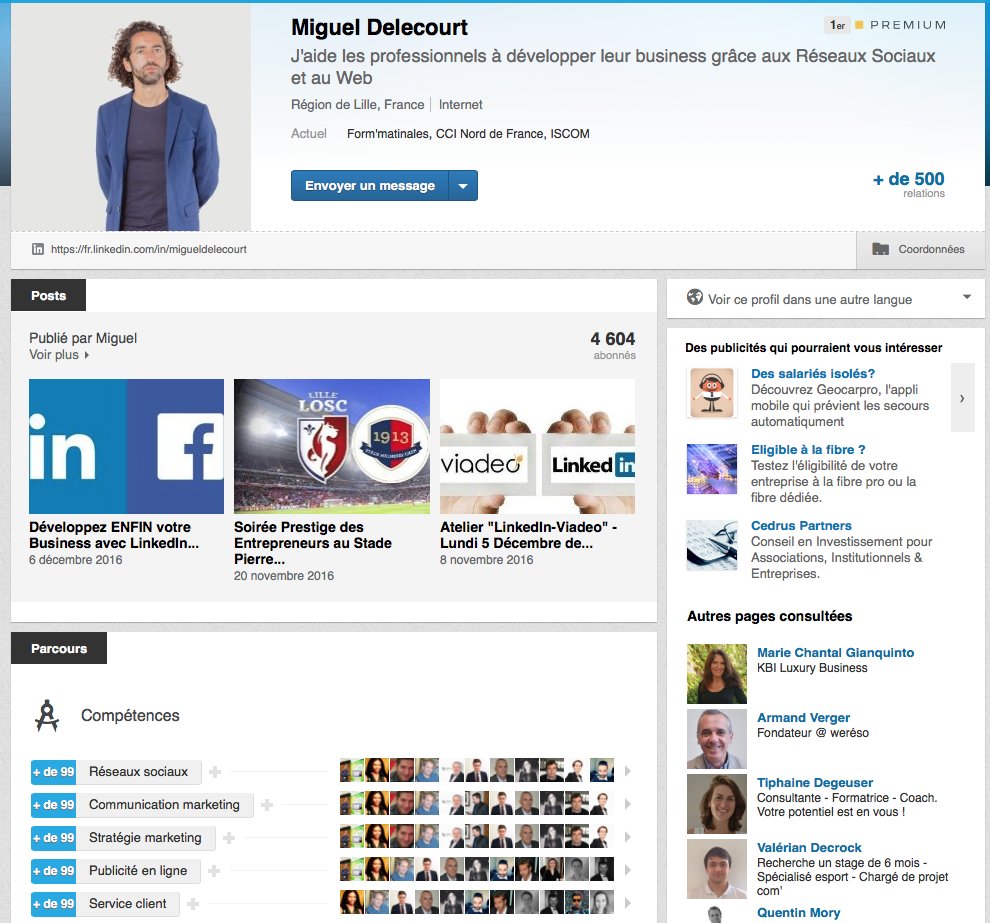The image size is (990, 923).
Task: Open the Envoyer un message dropdown arrow
Action: pyautogui.click(x=463, y=186)
